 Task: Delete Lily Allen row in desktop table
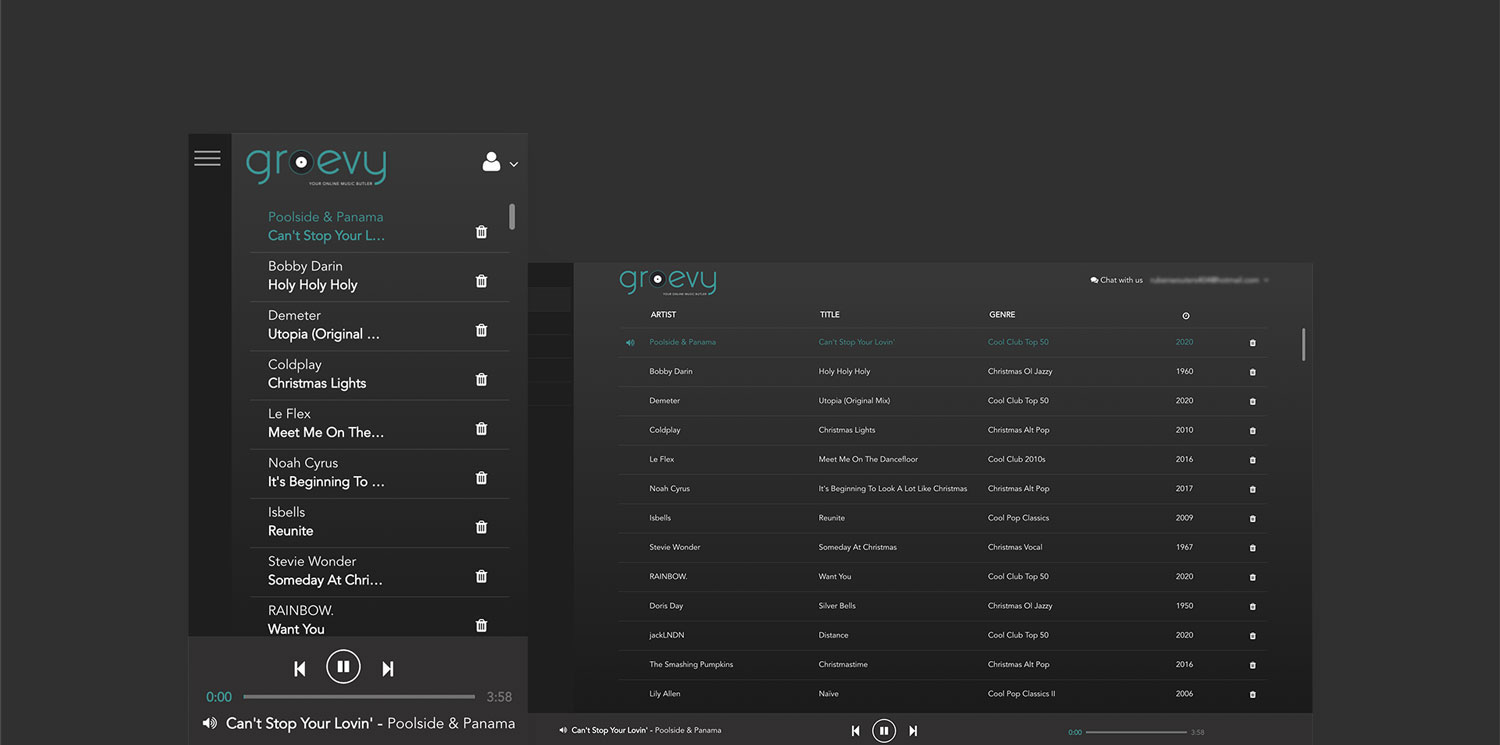[1253, 694]
